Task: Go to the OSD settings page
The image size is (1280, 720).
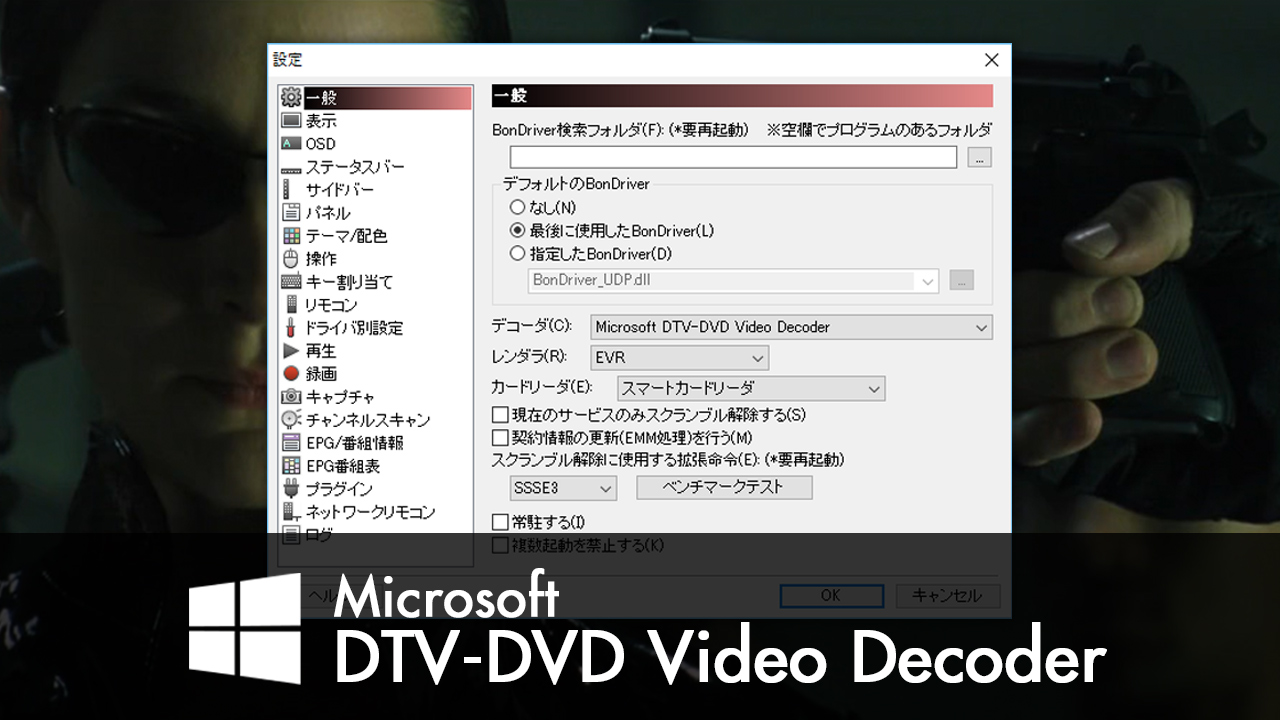Action: pos(321,144)
